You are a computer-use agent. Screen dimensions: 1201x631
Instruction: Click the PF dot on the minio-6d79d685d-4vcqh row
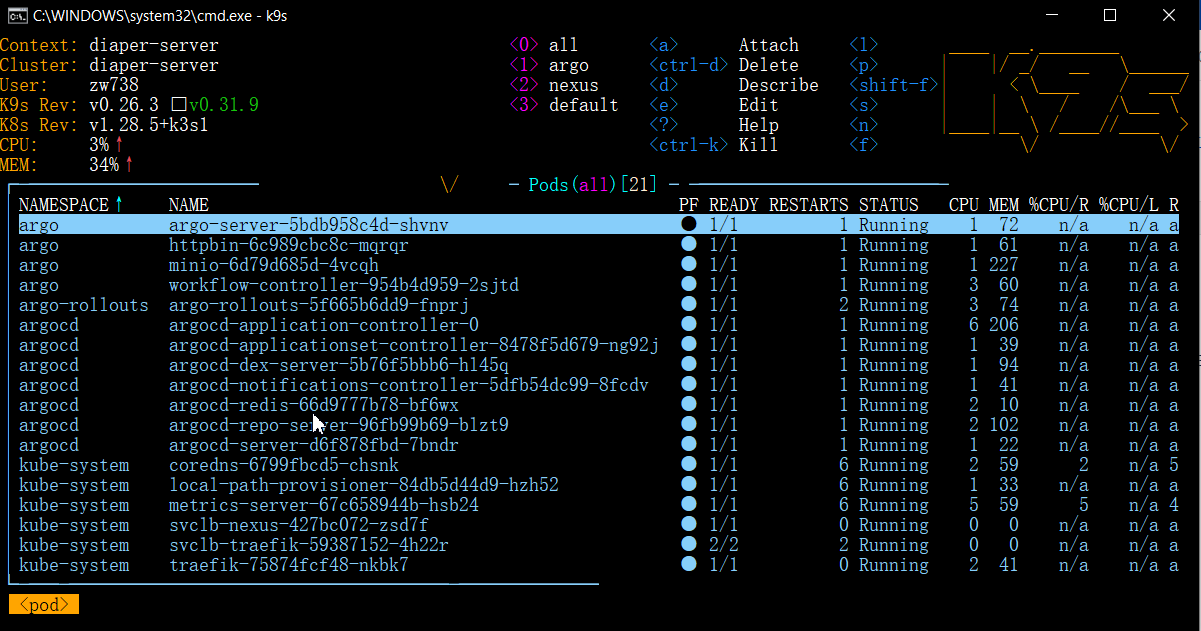pos(688,265)
